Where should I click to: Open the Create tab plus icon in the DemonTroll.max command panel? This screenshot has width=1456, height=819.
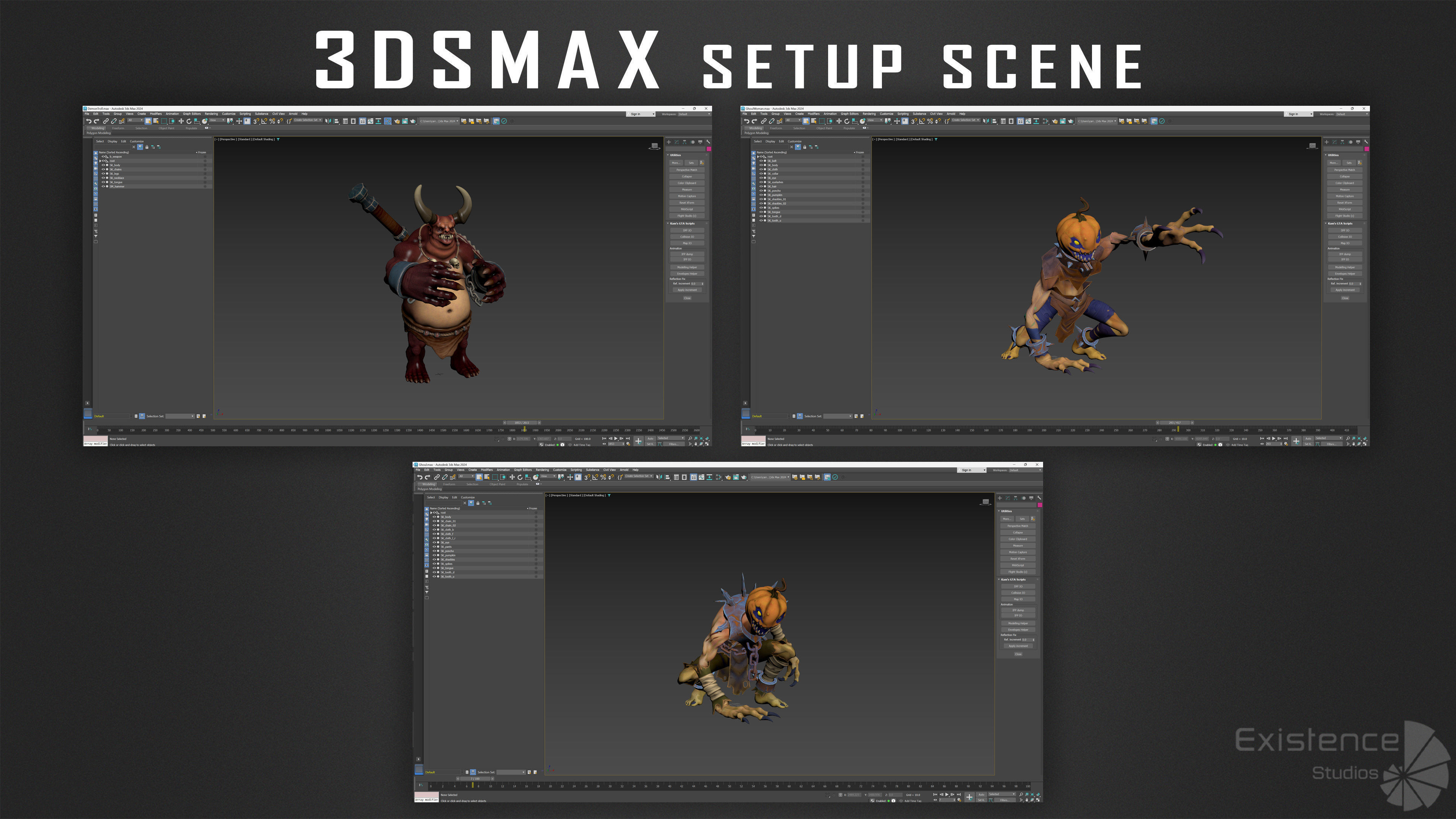(x=668, y=142)
